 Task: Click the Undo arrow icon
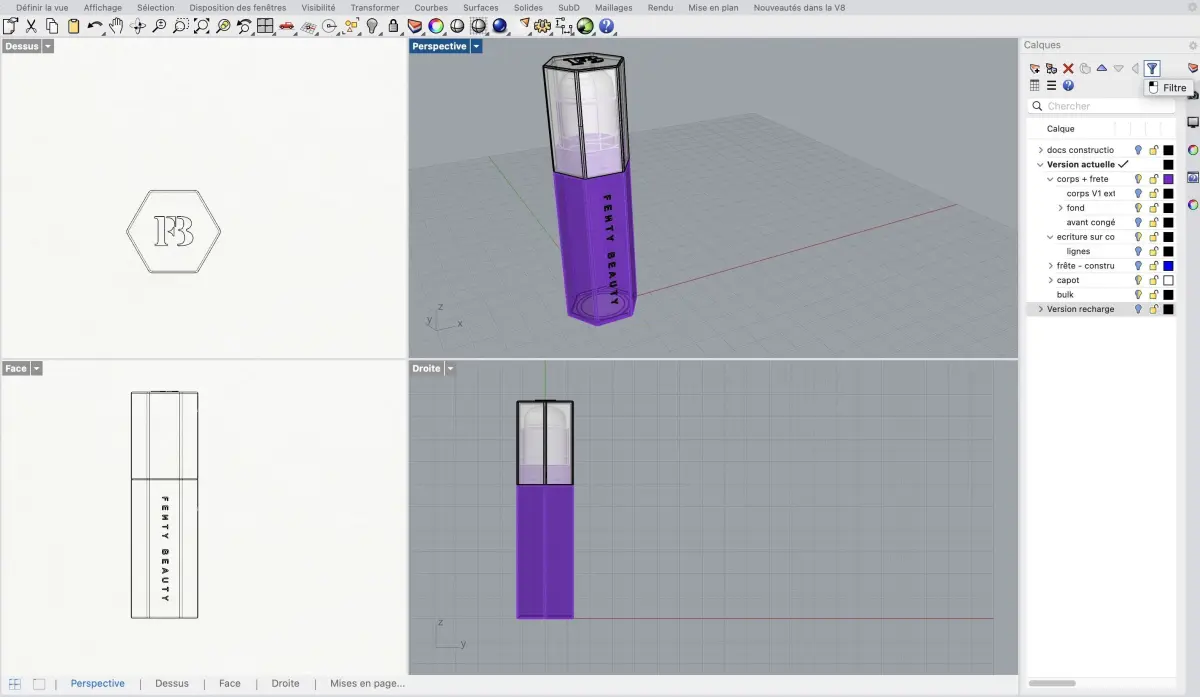(x=95, y=26)
